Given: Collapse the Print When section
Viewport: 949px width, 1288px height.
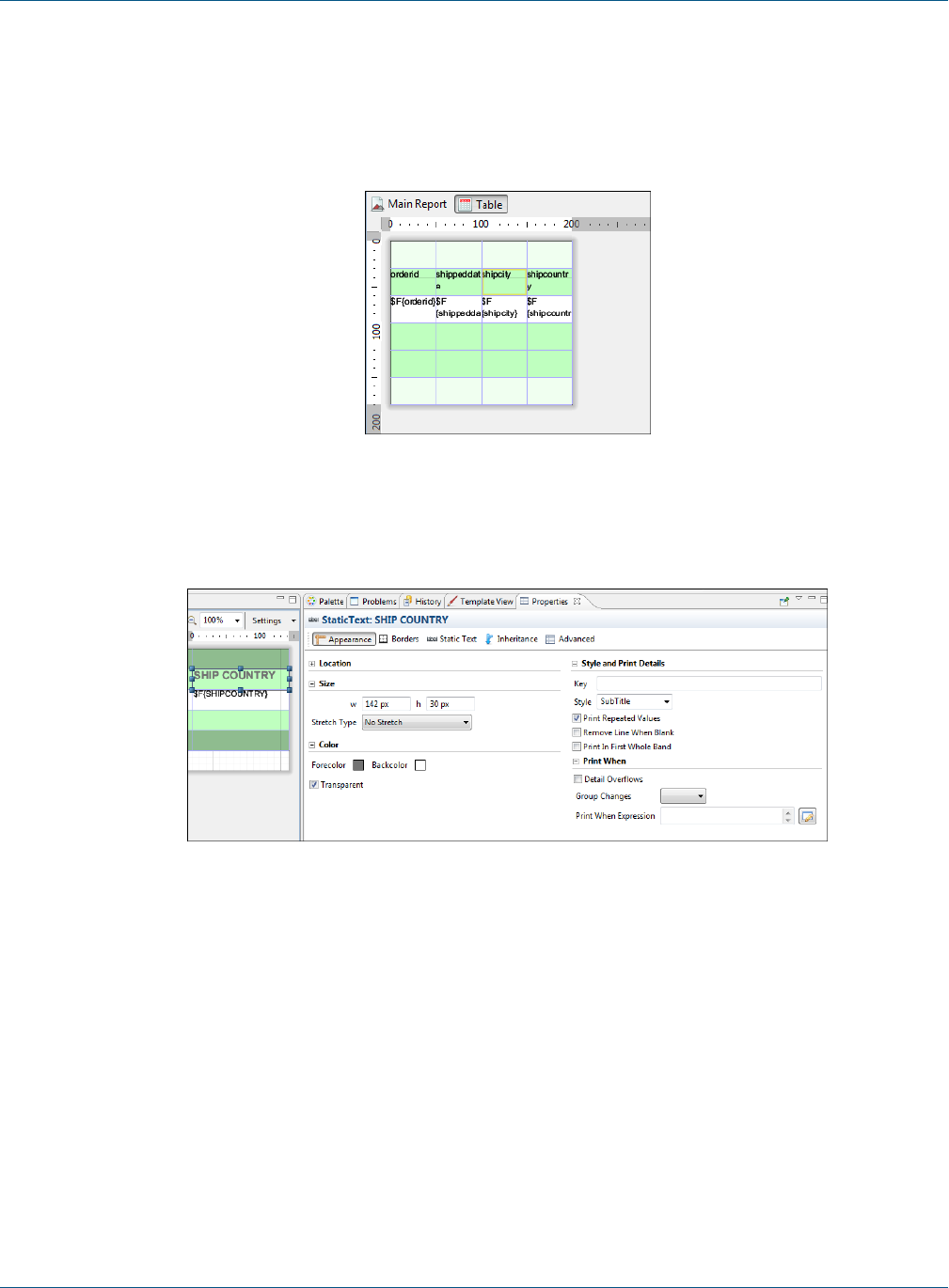Looking at the screenshot, I should [x=576, y=762].
